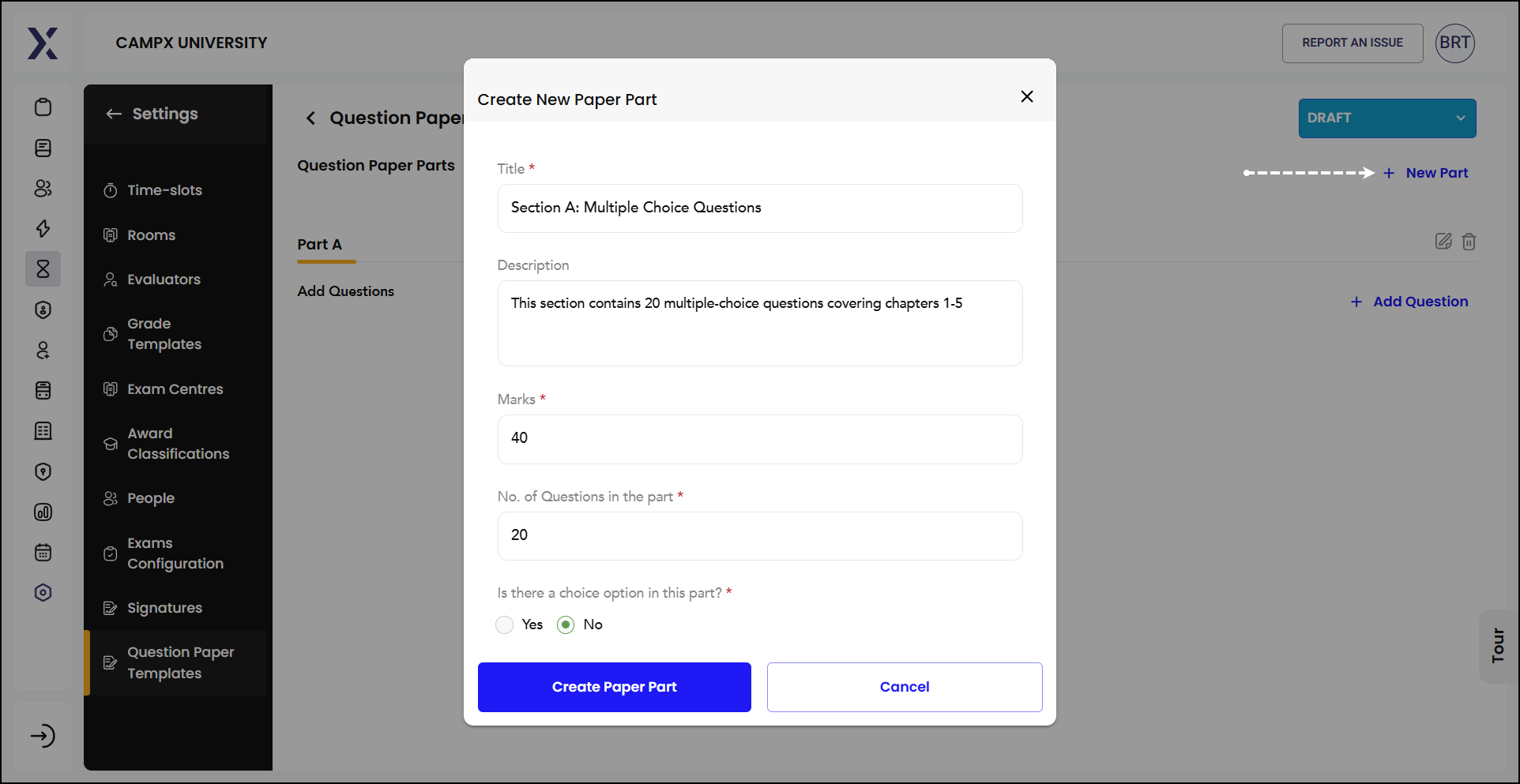Click the CampX X logo
This screenshot has height=784, width=1520.
pyautogui.click(x=43, y=43)
